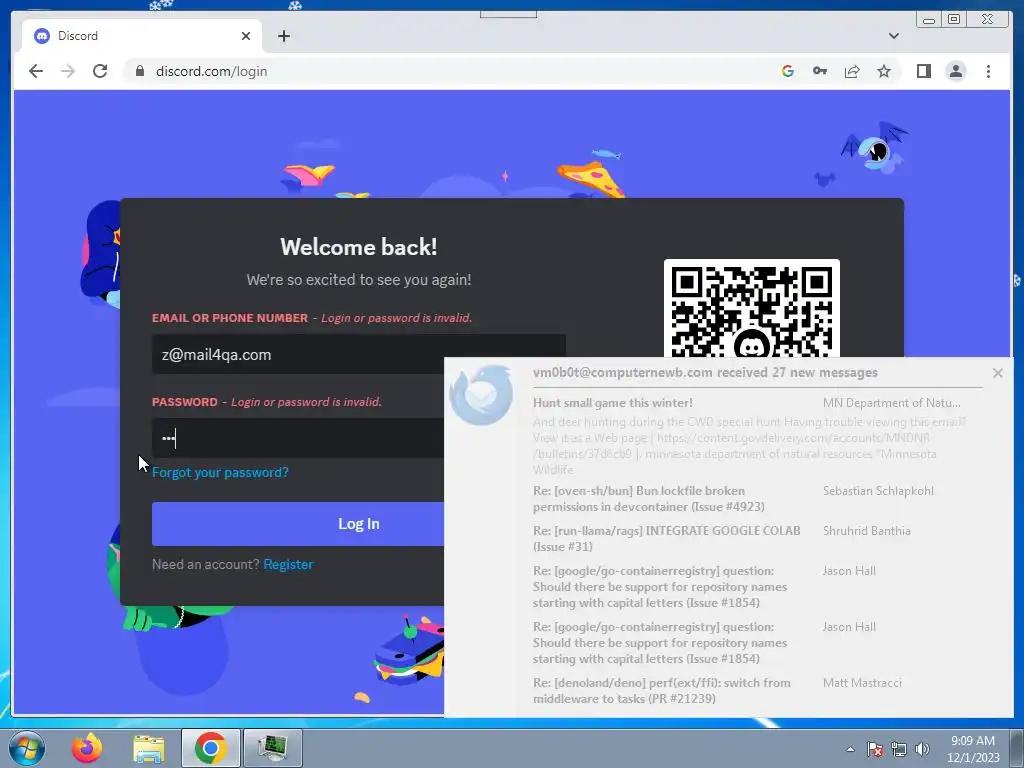This screenshot has width=1024, height=768.
Task: Open Windows Explorer from the taskbar
Action: click(x=149, y=748)
